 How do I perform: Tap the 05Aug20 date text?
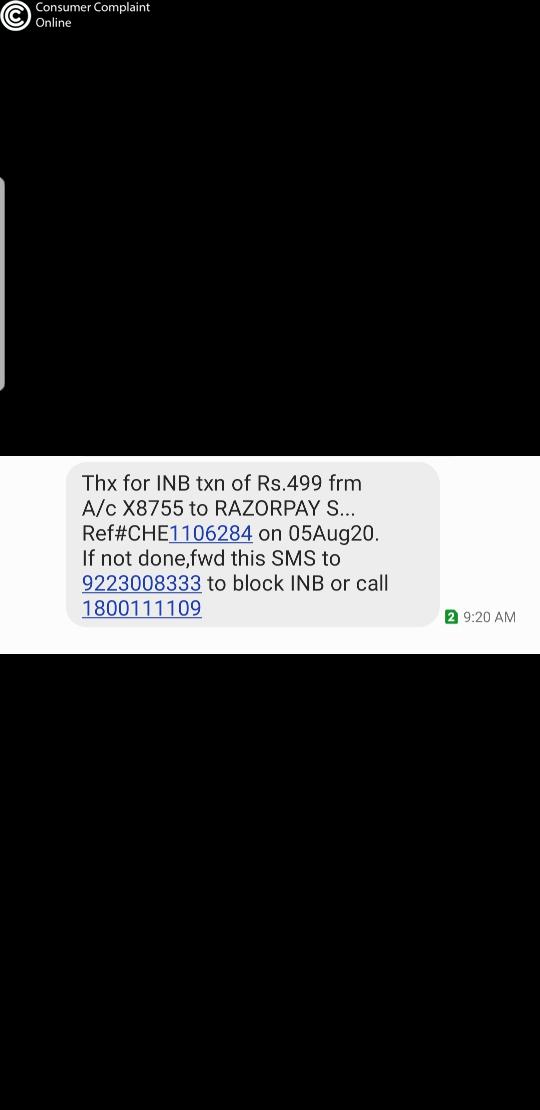[333, 533]
